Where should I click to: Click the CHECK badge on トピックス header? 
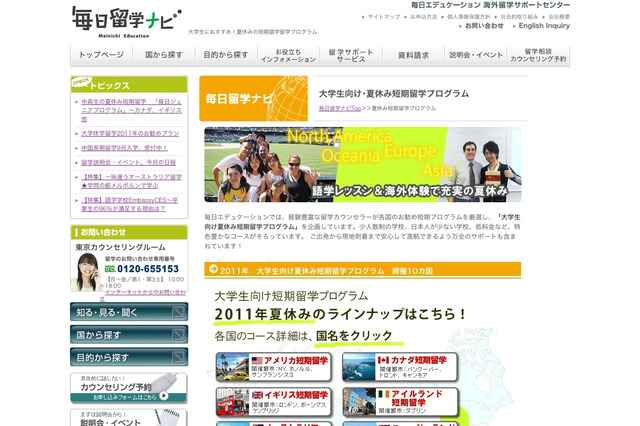pos(81,82)
